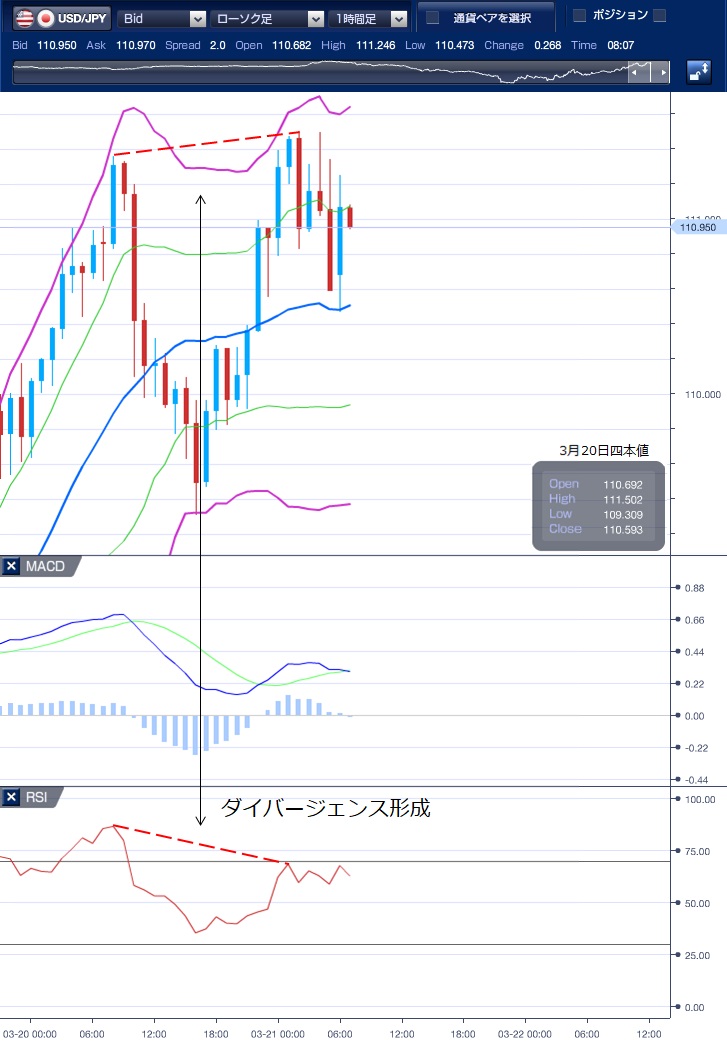The width and height of the screenshot is (727, 1048).
Task: Toggle the checkbox right of ポジション
Action: tap(658, 15)
